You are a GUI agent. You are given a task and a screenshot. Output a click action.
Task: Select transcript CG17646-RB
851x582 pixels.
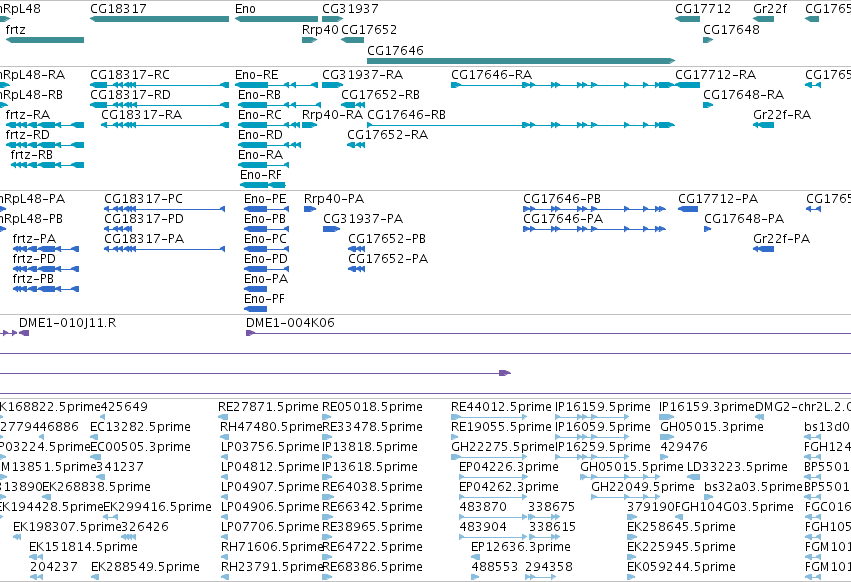521,125
